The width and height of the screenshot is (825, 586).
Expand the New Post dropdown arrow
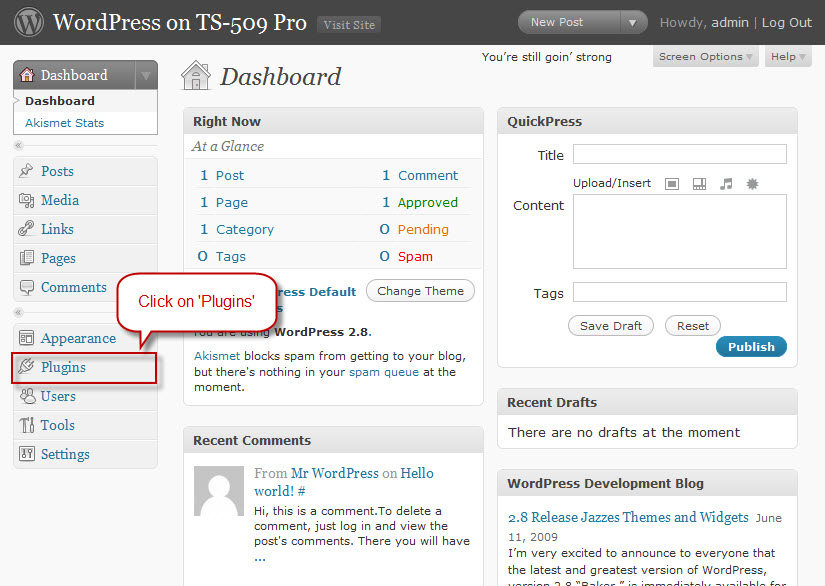[x=633, y=22]
